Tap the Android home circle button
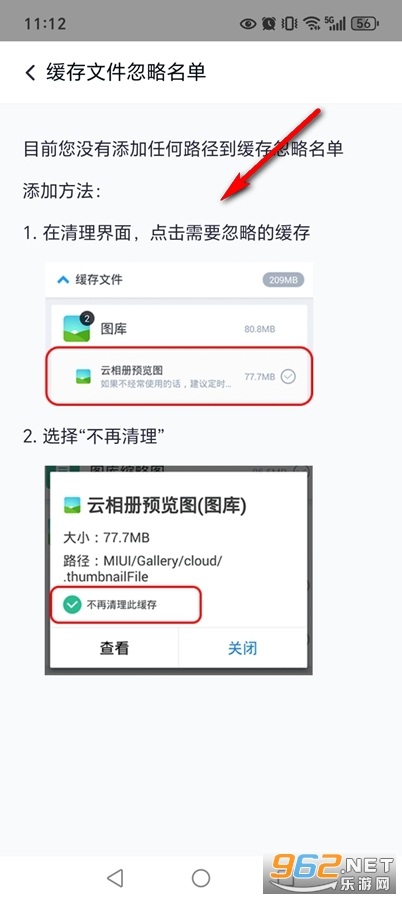Screen dimensions: 402x900 click(201, 877)
